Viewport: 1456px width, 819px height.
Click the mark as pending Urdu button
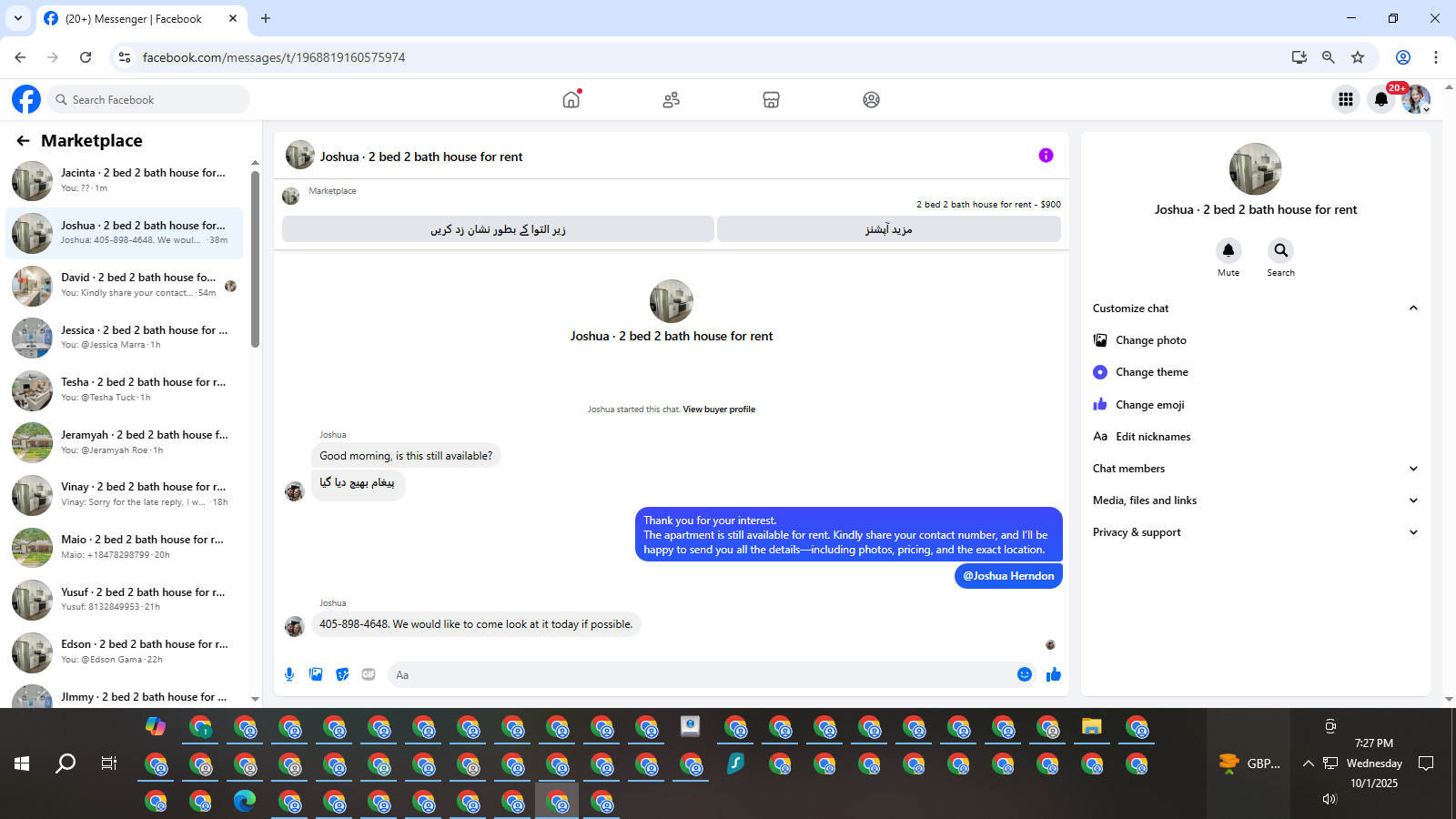point(498,229)
